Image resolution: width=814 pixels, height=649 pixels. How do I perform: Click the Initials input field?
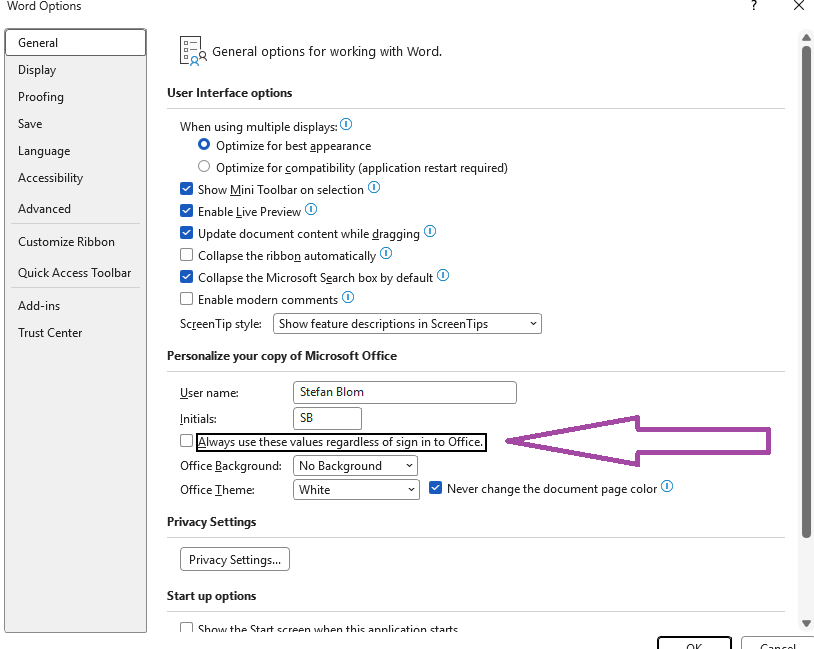[x=328, y=418]
